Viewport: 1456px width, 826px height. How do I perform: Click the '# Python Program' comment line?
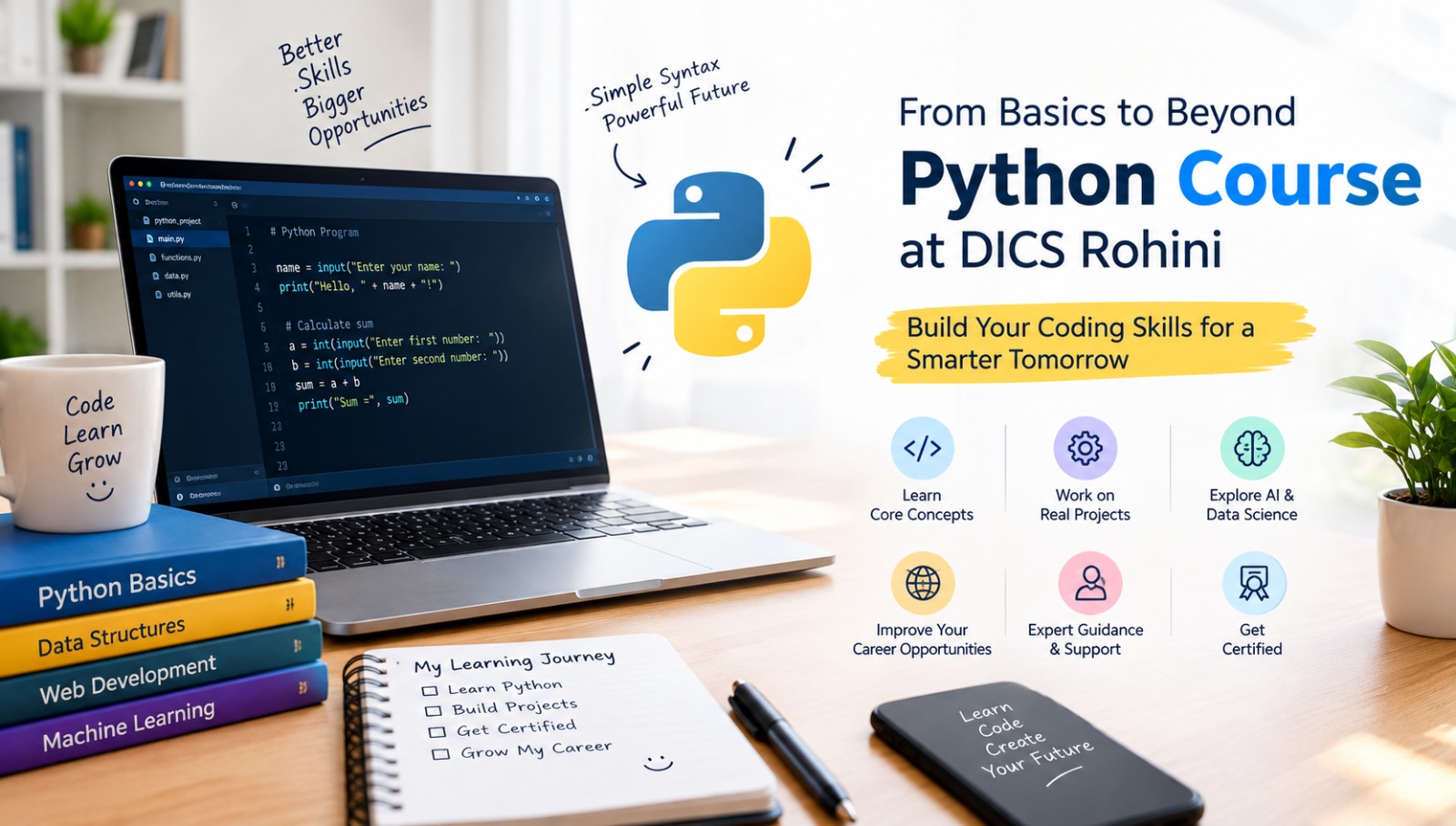[315, 232]
